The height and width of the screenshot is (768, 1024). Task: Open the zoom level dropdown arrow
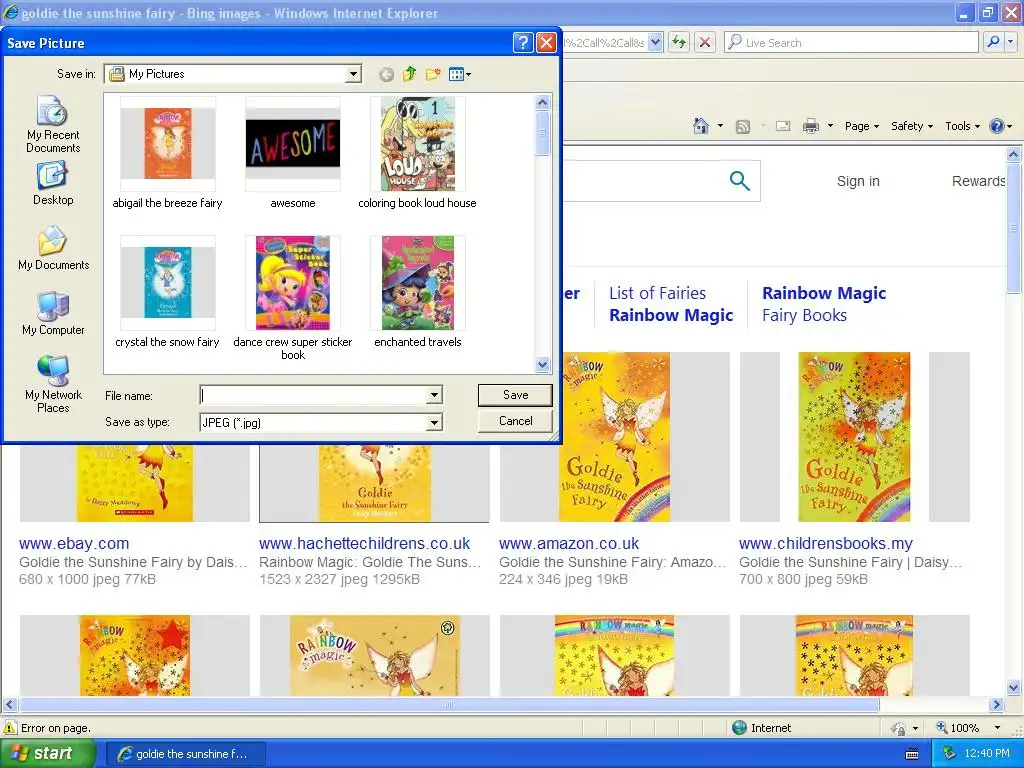coord(997,728)
